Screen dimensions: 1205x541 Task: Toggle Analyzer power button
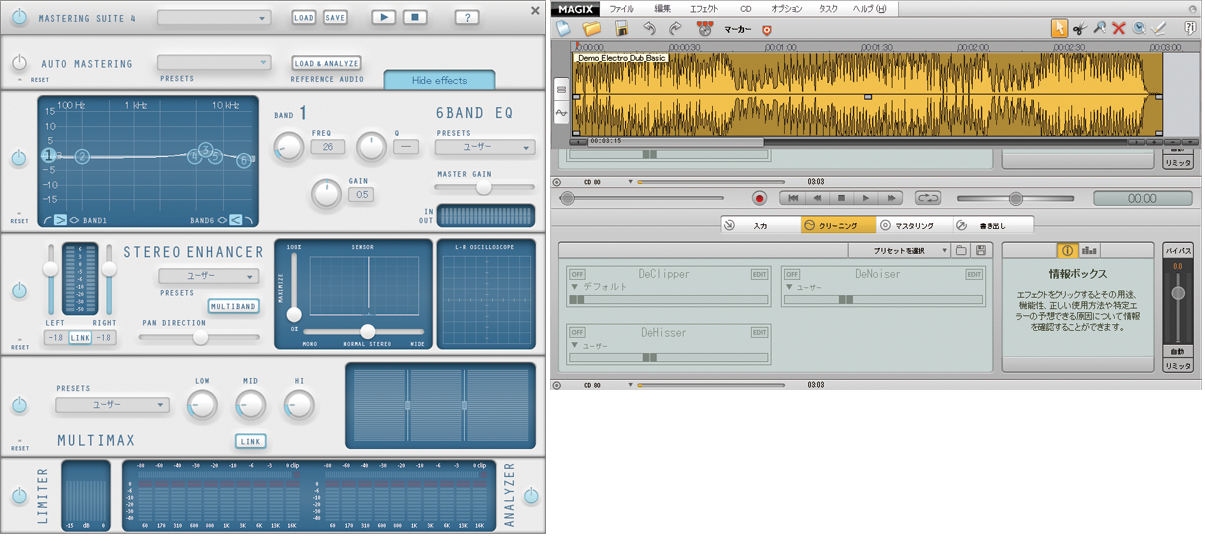click(531, 496)
